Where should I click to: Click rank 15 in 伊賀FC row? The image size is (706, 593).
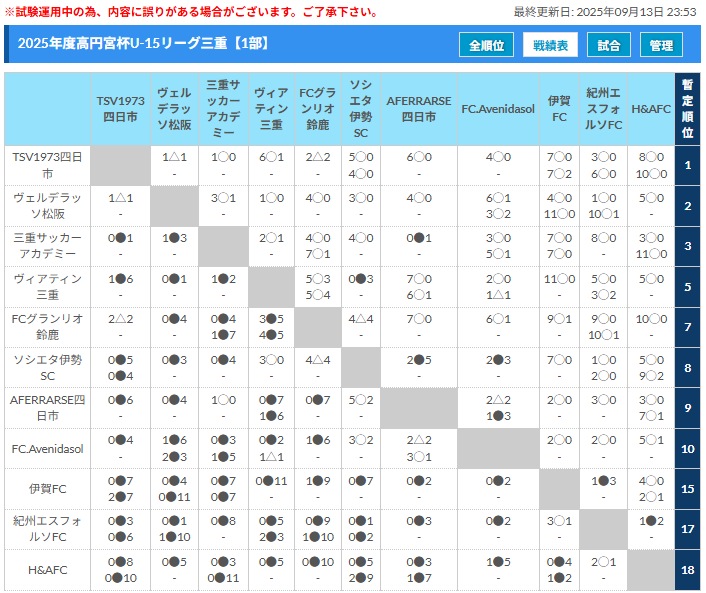click(688, 489)
